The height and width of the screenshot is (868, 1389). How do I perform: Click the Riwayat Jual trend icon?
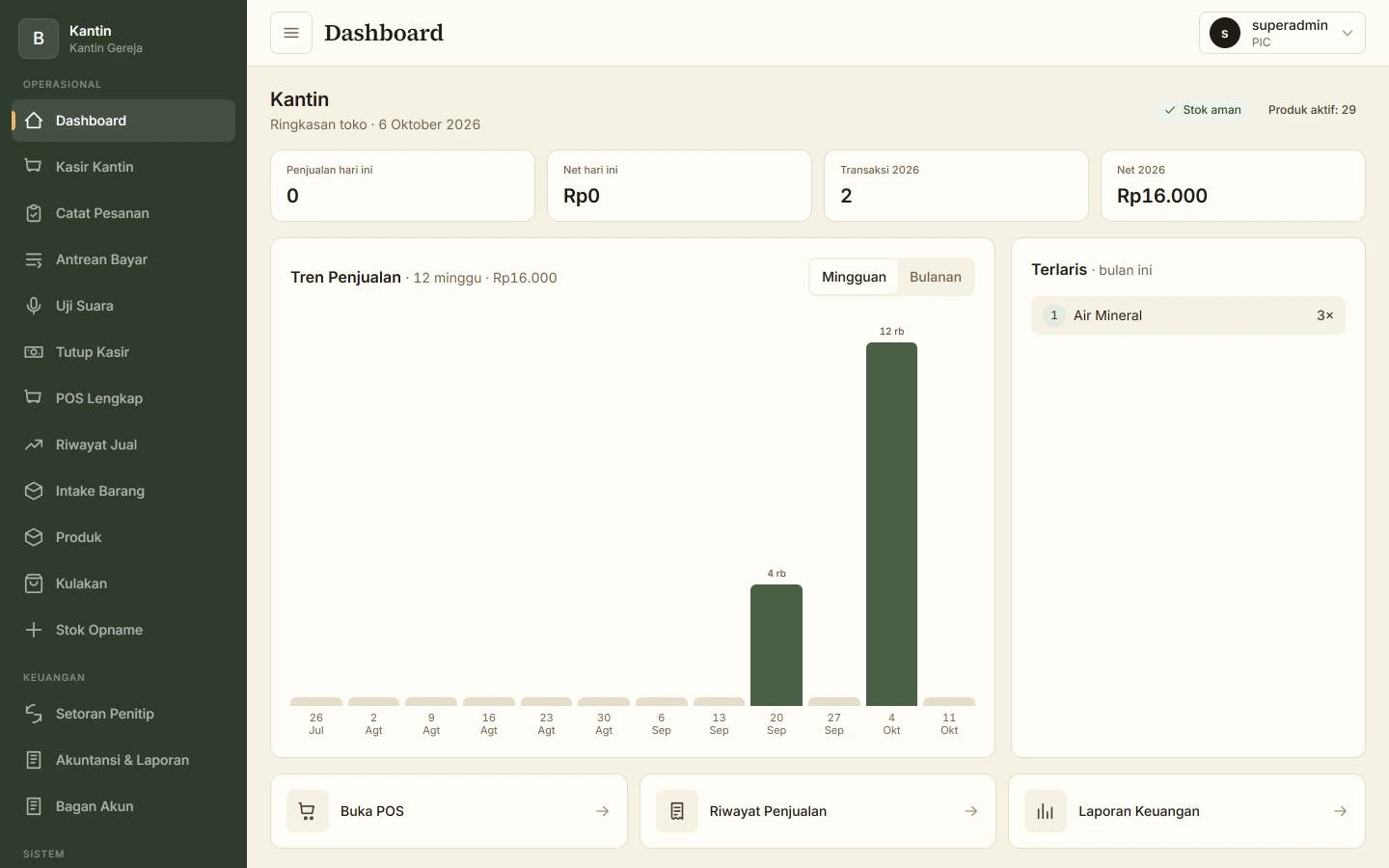coord(34,445)
